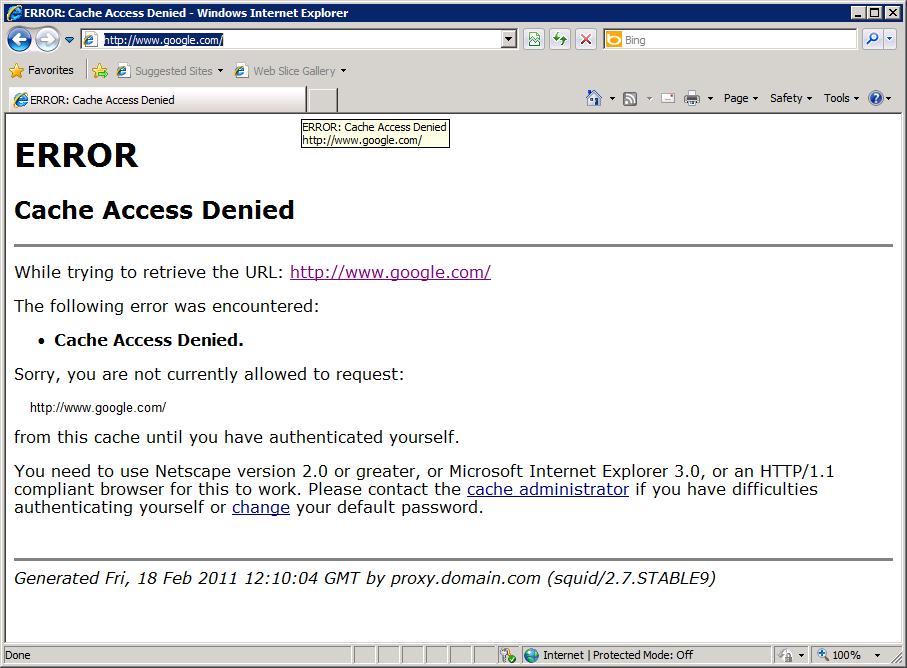Select the 'ERROR: Cache Access Denied' tab
The width and height of the screenshot is (907, 668).
pos(157,100)
